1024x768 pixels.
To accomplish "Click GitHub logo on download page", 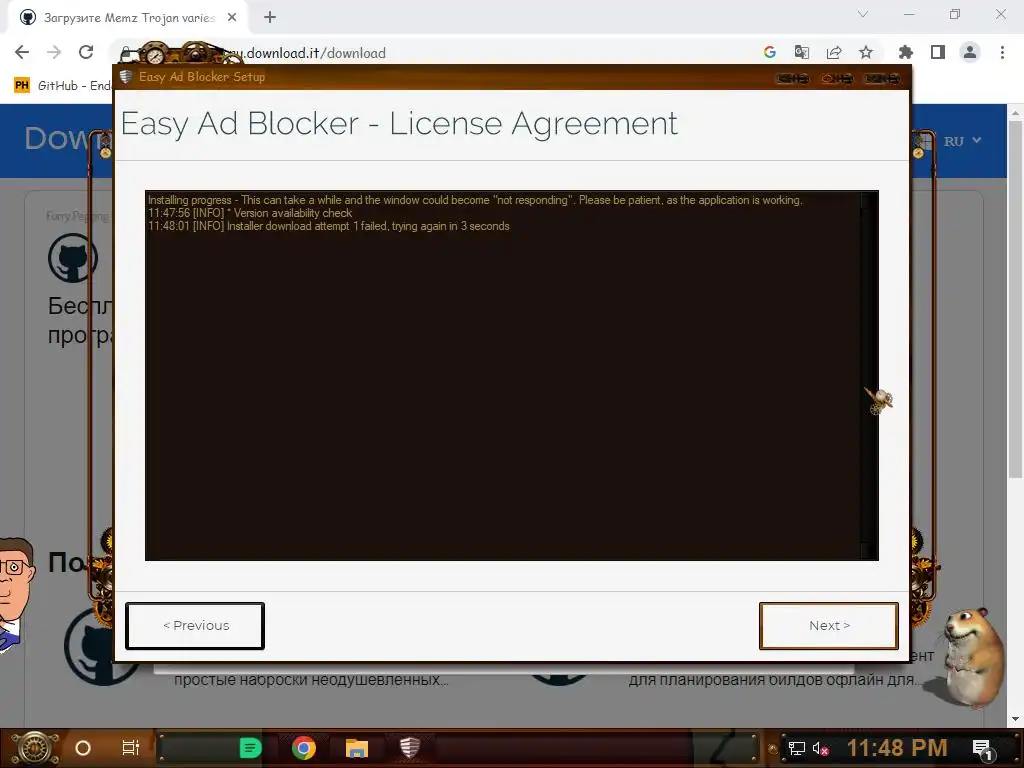I will pos(72,258).
